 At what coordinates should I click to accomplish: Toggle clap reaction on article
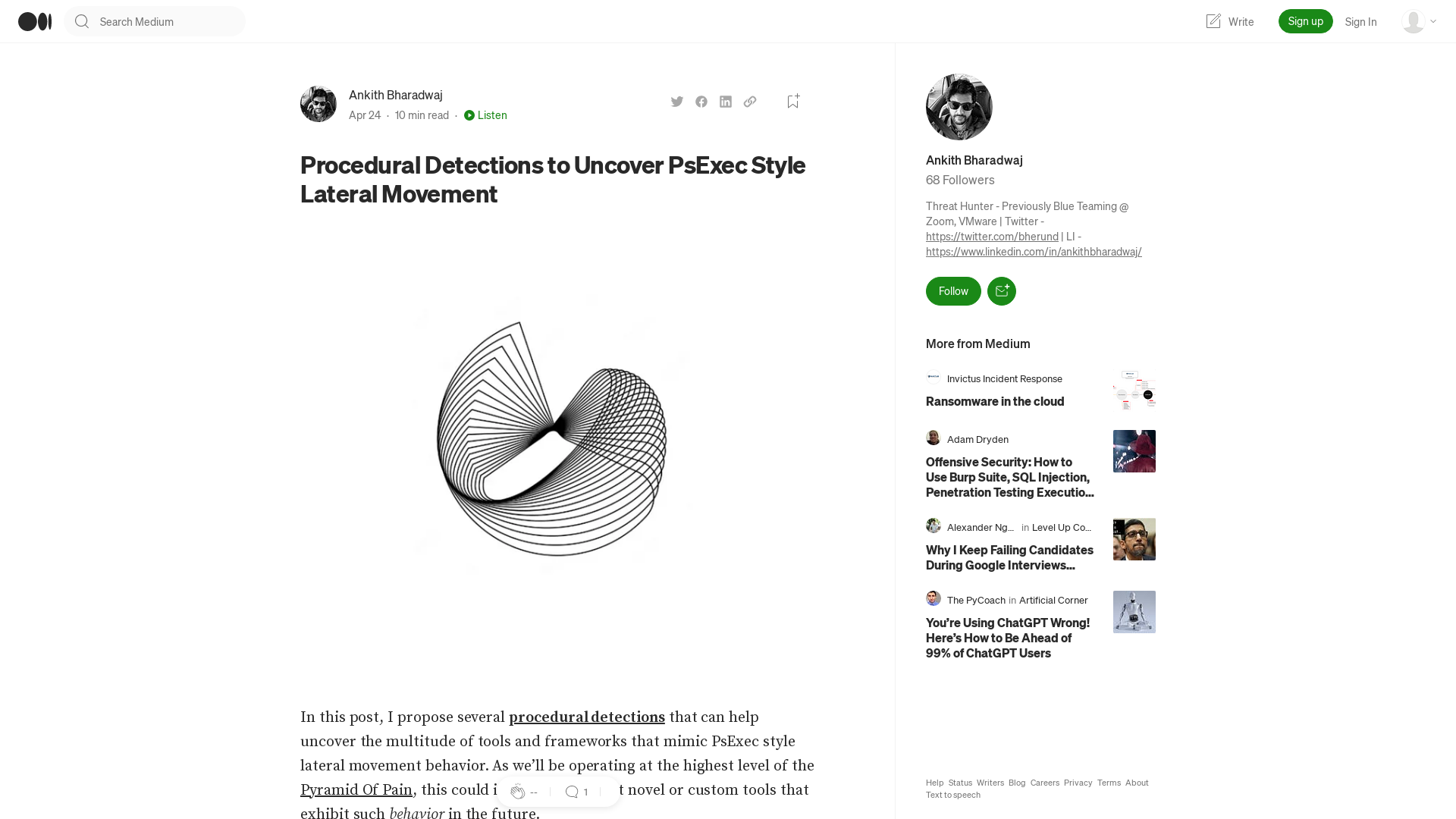point(517,791)
